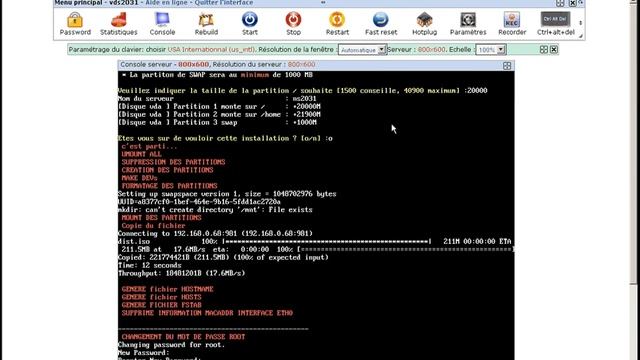Click Quitter l'interface link
The width and height of the screenshot is (640, 360).
(x=224, y=3)
